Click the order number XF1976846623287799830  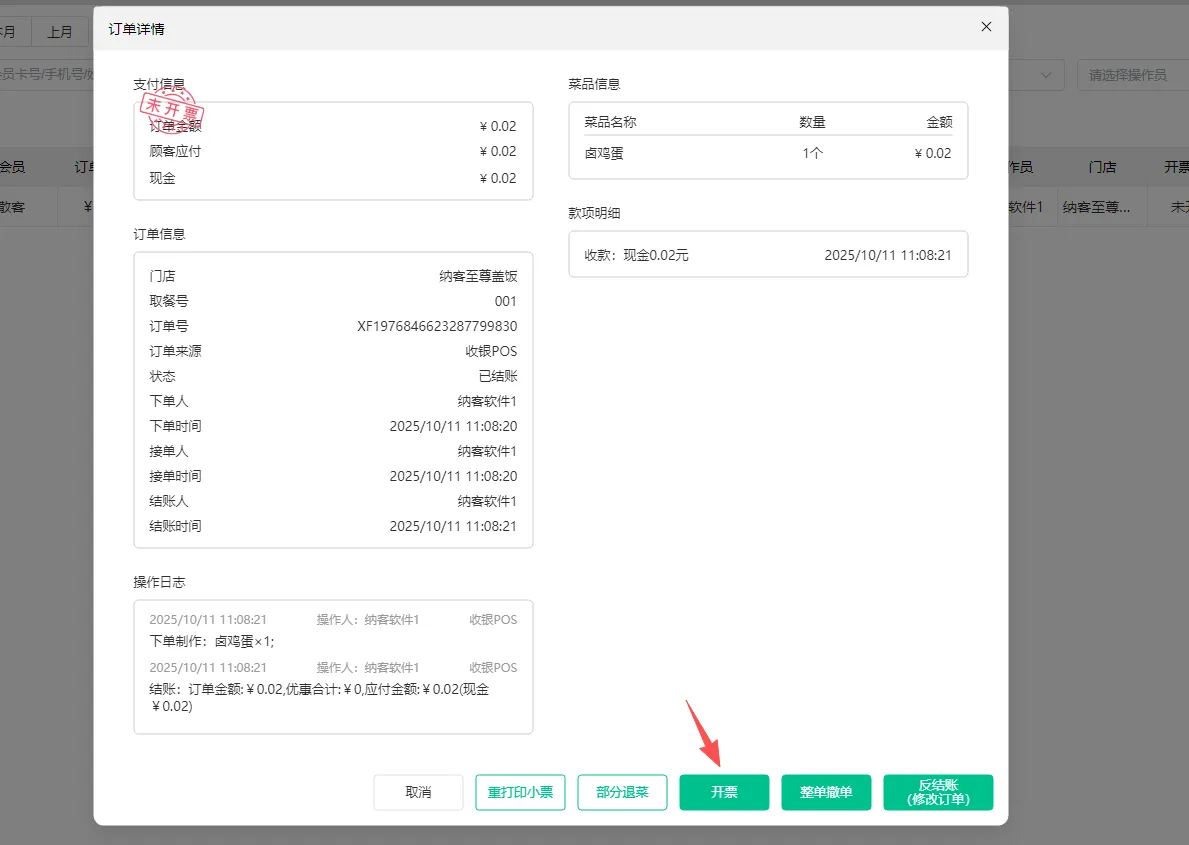coord(437,326)
